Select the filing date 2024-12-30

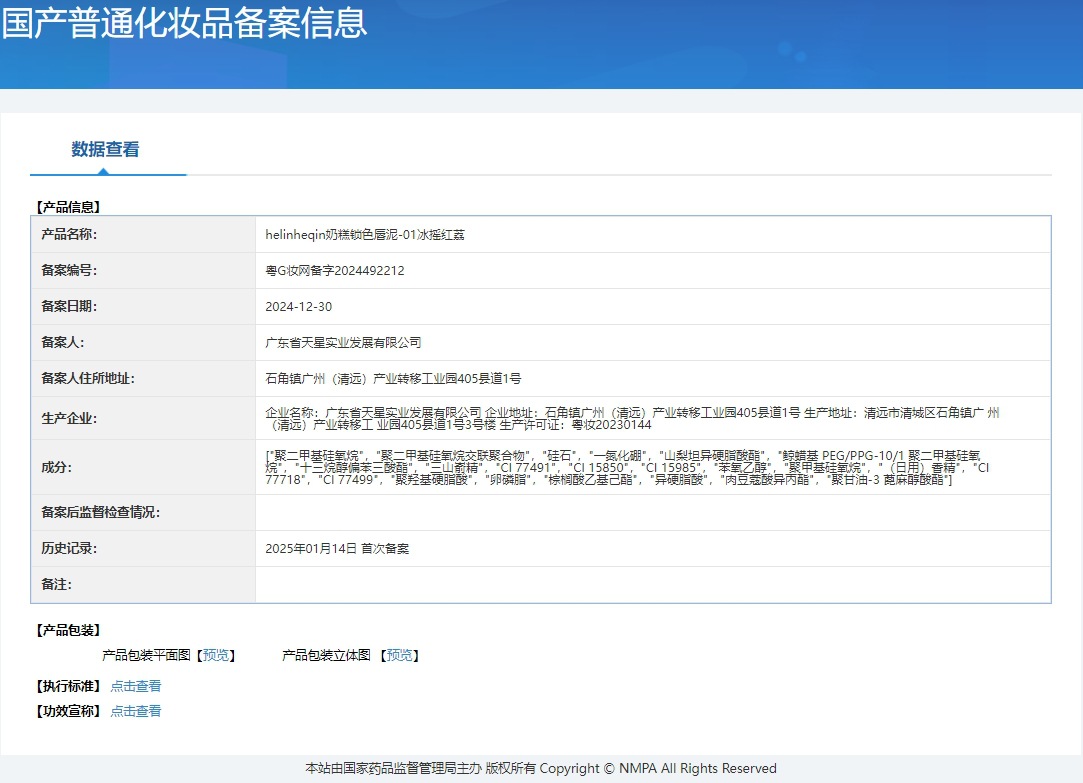pyautogui.click(x=298, y=307)
